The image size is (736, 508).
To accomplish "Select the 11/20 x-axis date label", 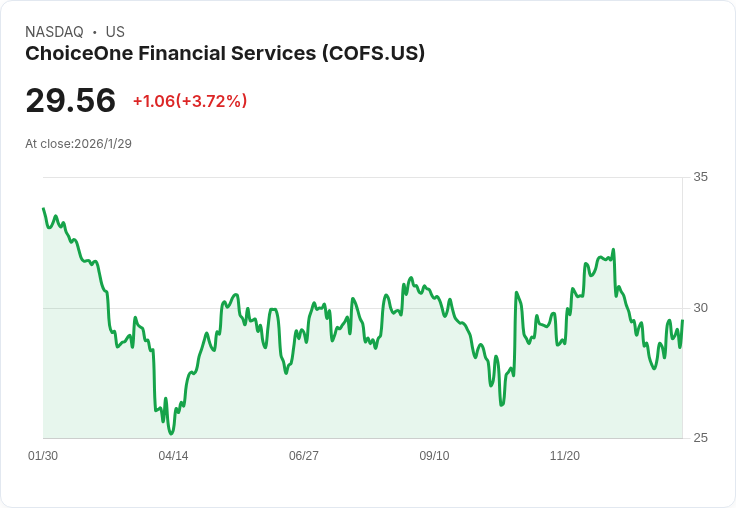I will (565, 455).
